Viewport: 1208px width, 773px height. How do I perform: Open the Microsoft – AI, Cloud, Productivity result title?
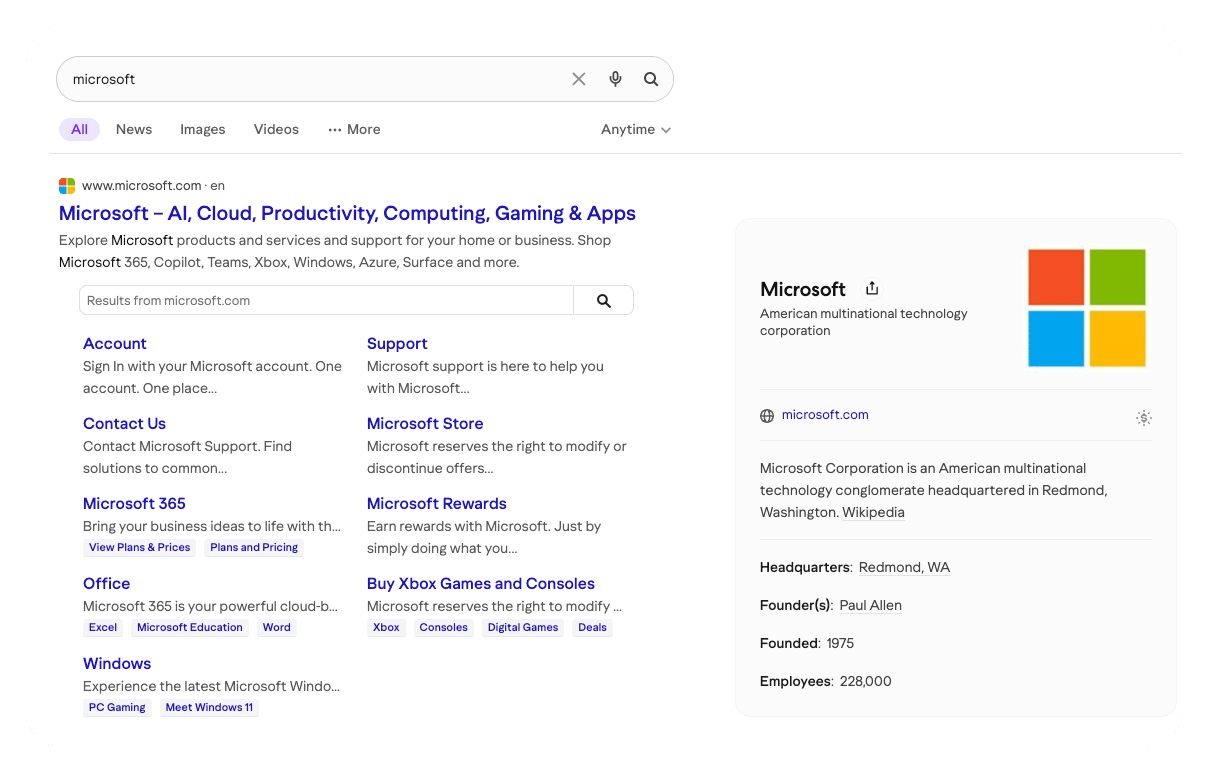coord(347,213)
